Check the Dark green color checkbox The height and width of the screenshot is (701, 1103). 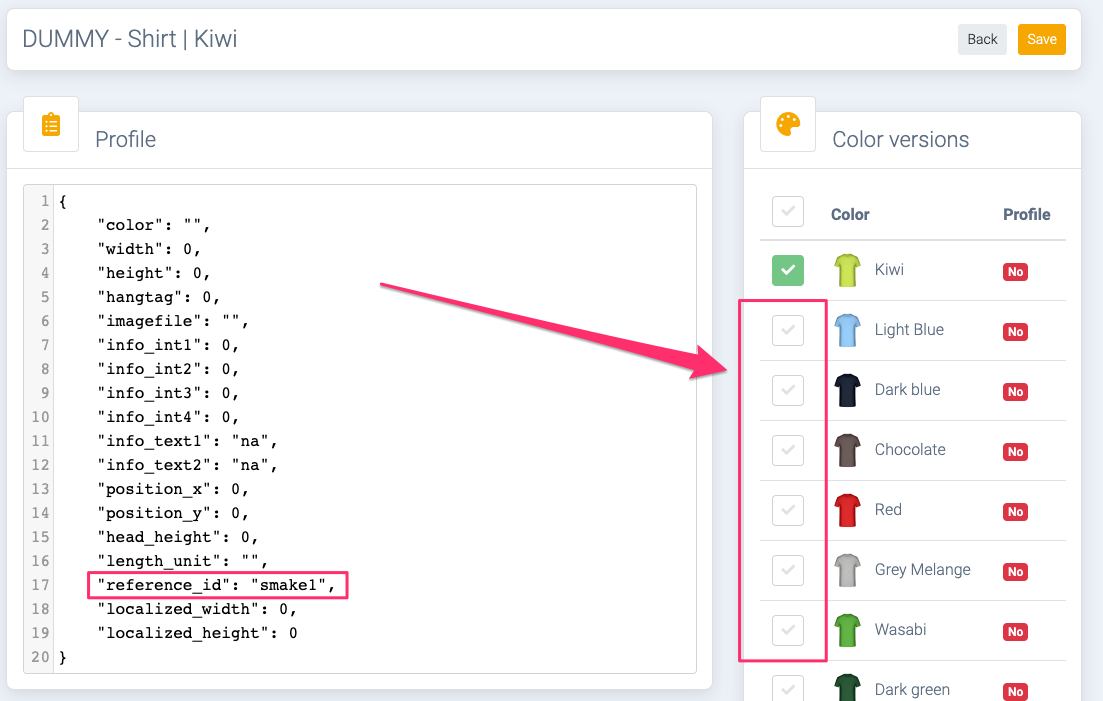pyautogui.click(x=788, y=688)
